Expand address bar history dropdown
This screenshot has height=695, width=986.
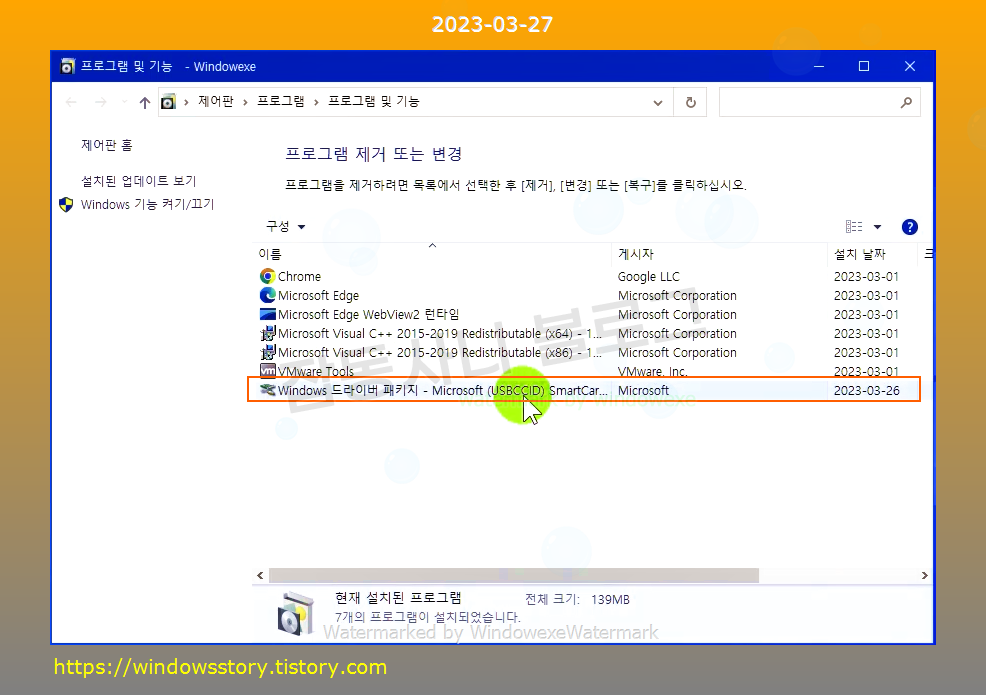[x=658, y=103]
